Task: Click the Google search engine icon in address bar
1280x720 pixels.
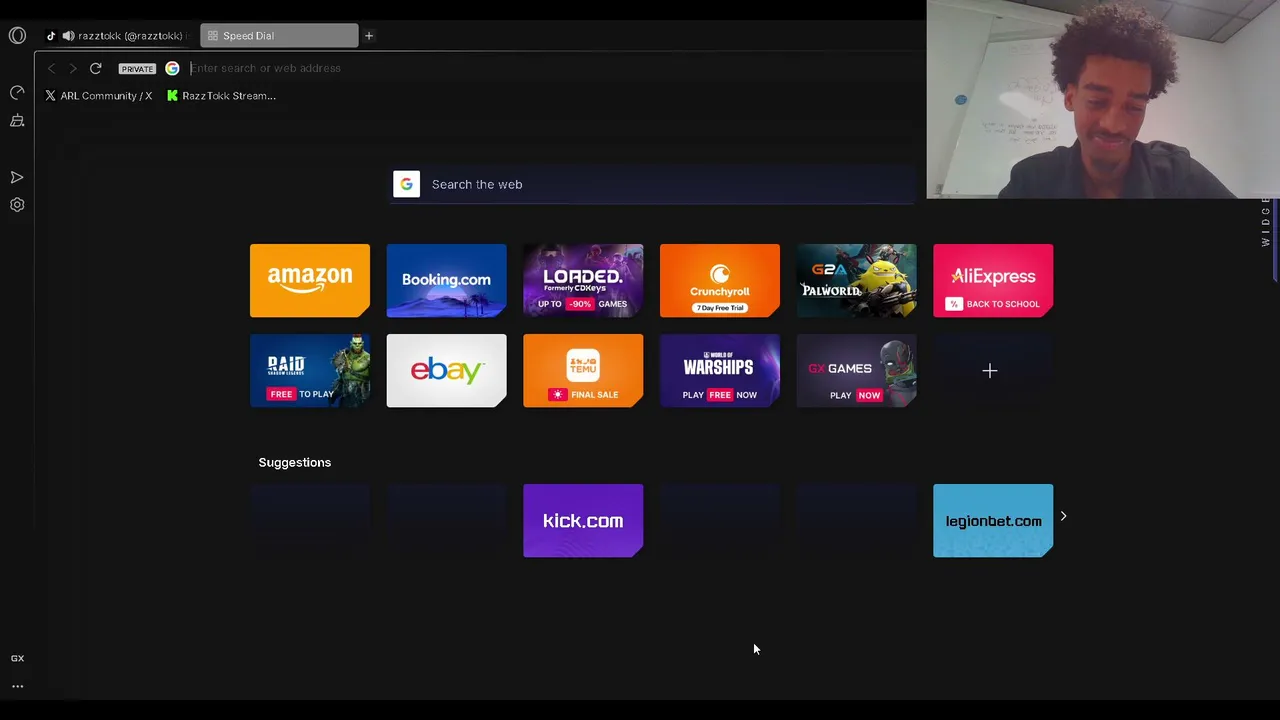Action: coord(172,68)
